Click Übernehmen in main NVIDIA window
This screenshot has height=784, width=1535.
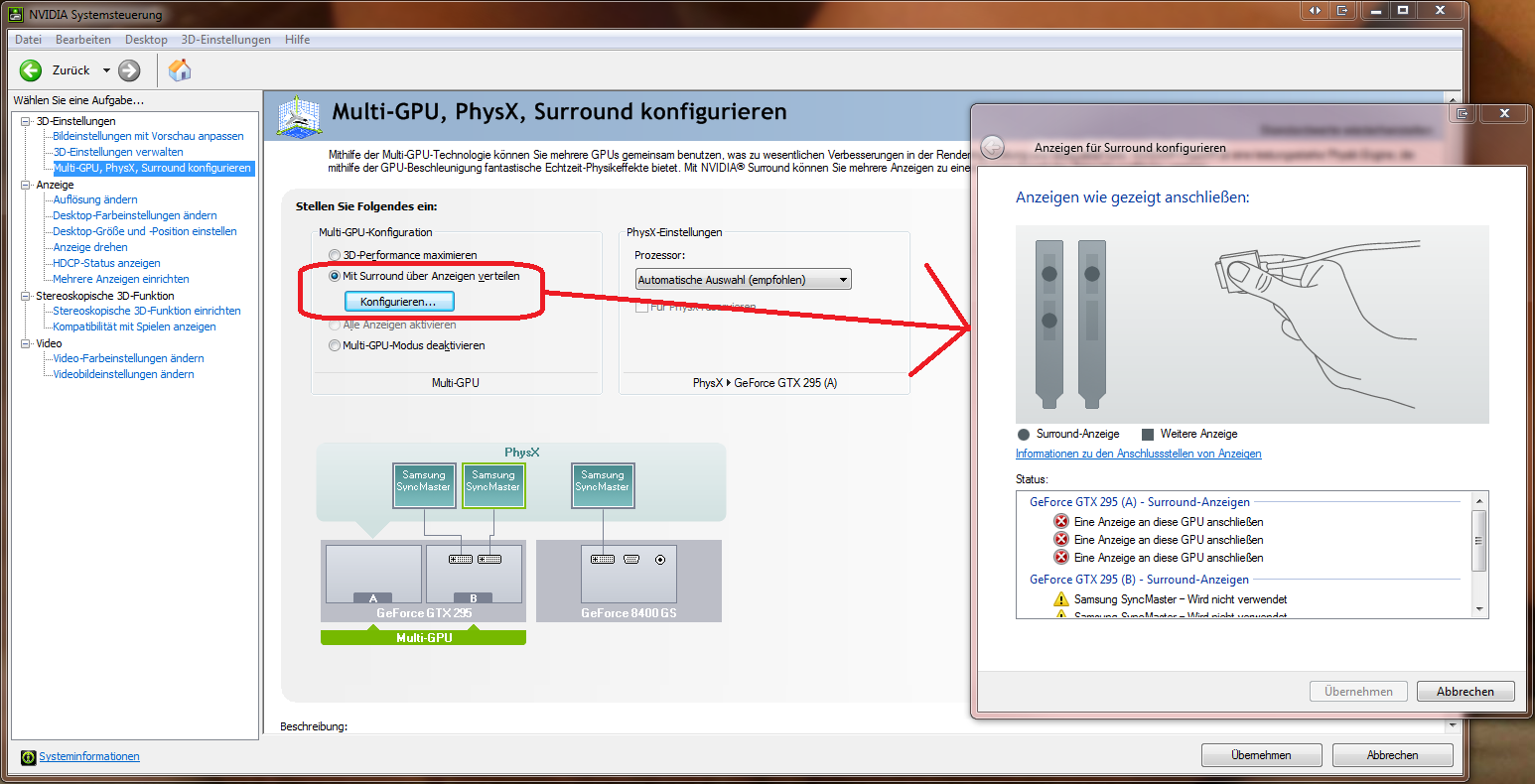point(1261,755)
